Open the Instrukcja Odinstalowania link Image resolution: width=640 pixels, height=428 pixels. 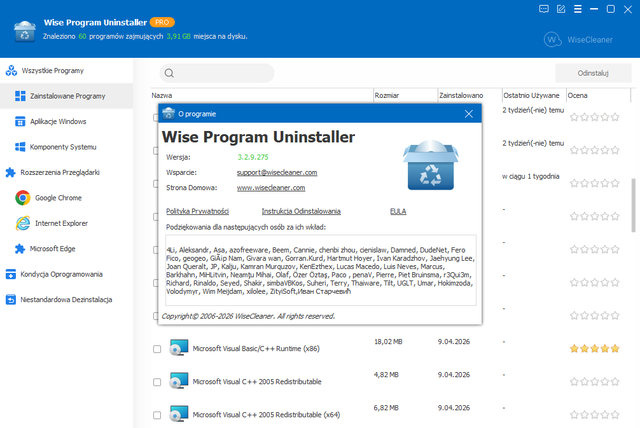[301, 211]
